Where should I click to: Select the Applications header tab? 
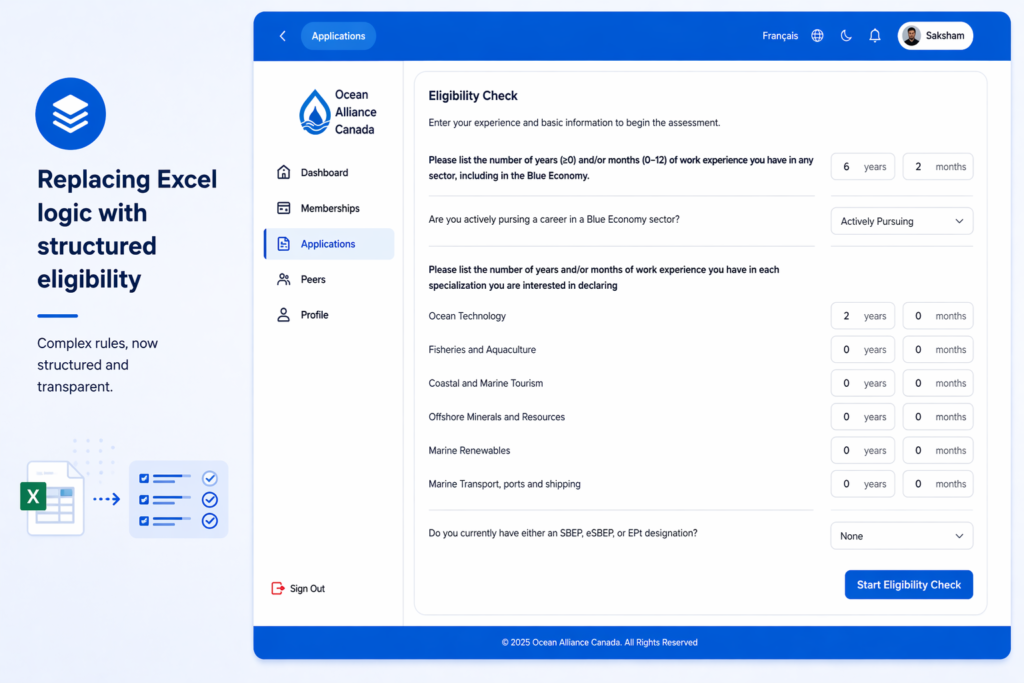(338, 36)
